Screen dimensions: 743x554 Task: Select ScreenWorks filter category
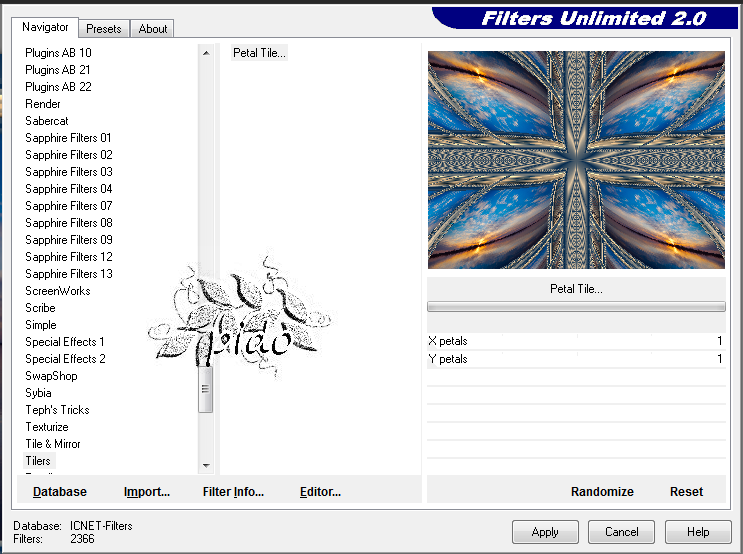click(x=58, y=291)
